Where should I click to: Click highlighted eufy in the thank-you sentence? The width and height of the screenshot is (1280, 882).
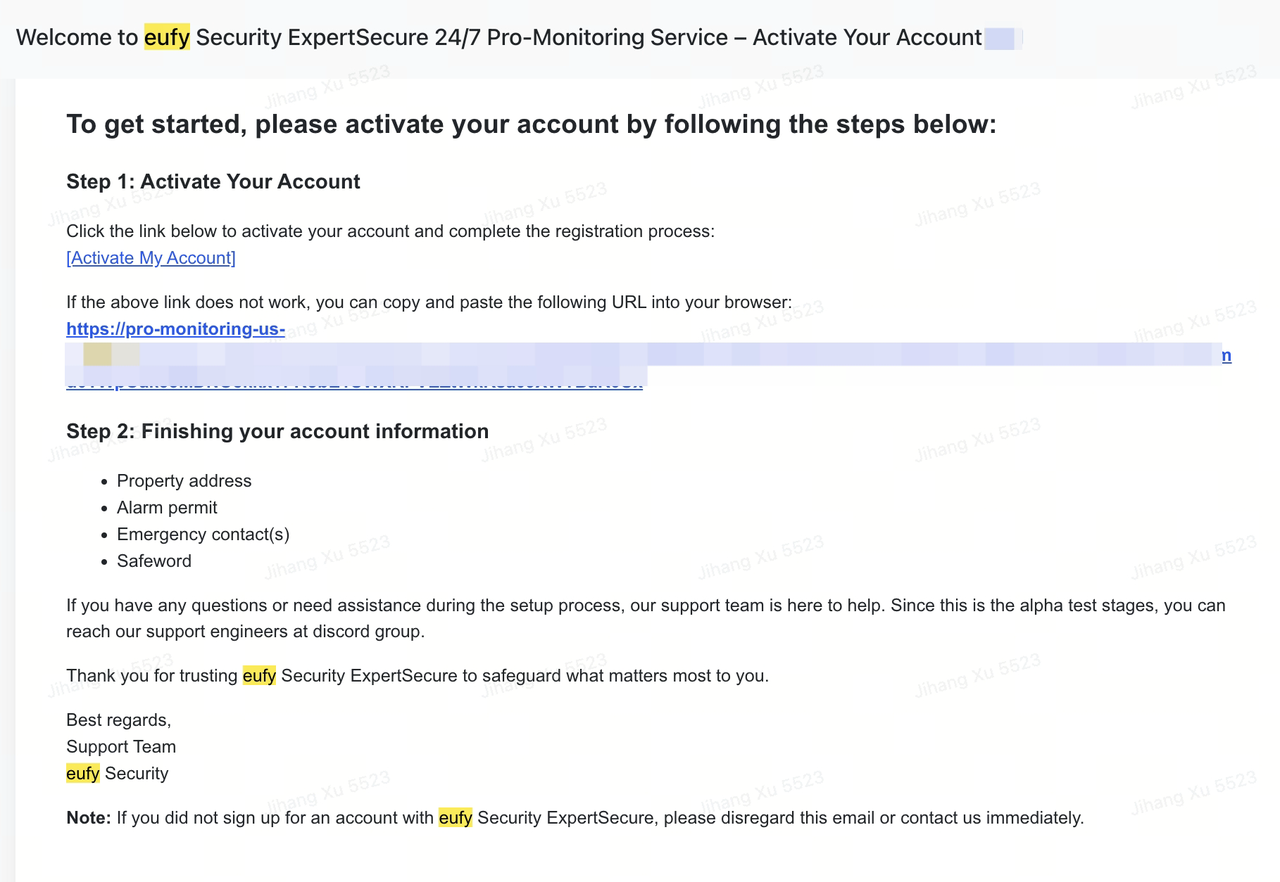point(259,676)
